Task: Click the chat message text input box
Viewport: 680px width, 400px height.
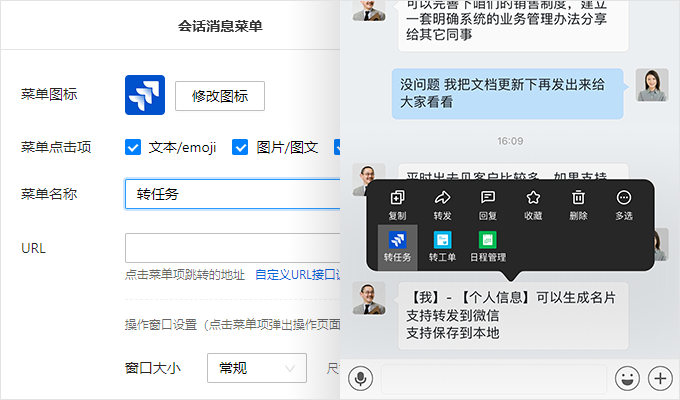Action: (493, 379)
